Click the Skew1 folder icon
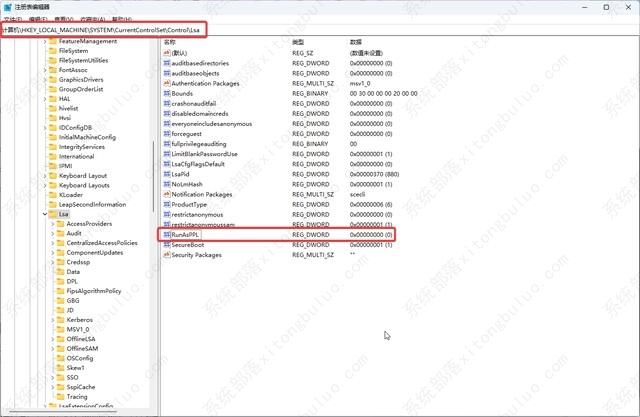Screen dimensions: 640x417 point(60,368)
